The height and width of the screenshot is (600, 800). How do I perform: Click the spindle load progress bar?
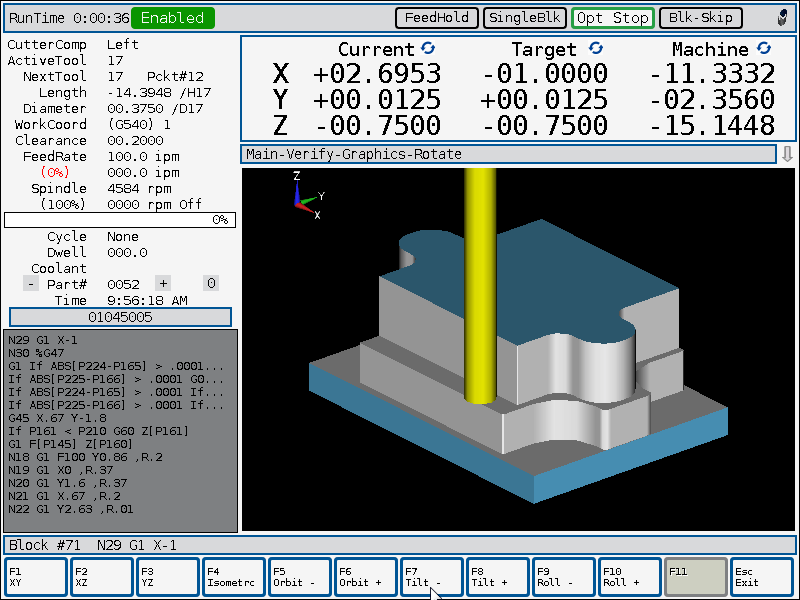pyautogui.click(x=120, y=220)
